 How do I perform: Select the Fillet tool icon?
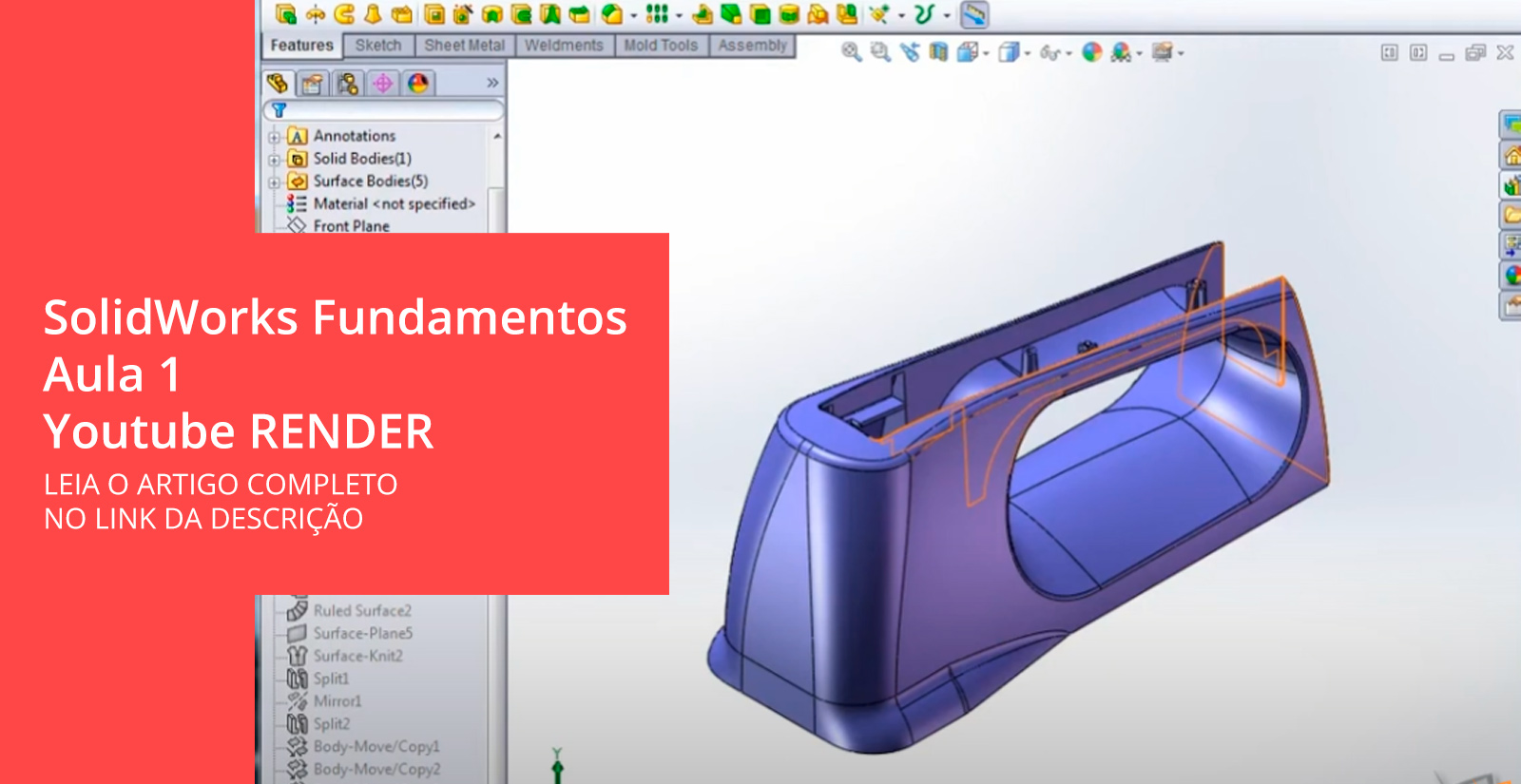point(613,13)
